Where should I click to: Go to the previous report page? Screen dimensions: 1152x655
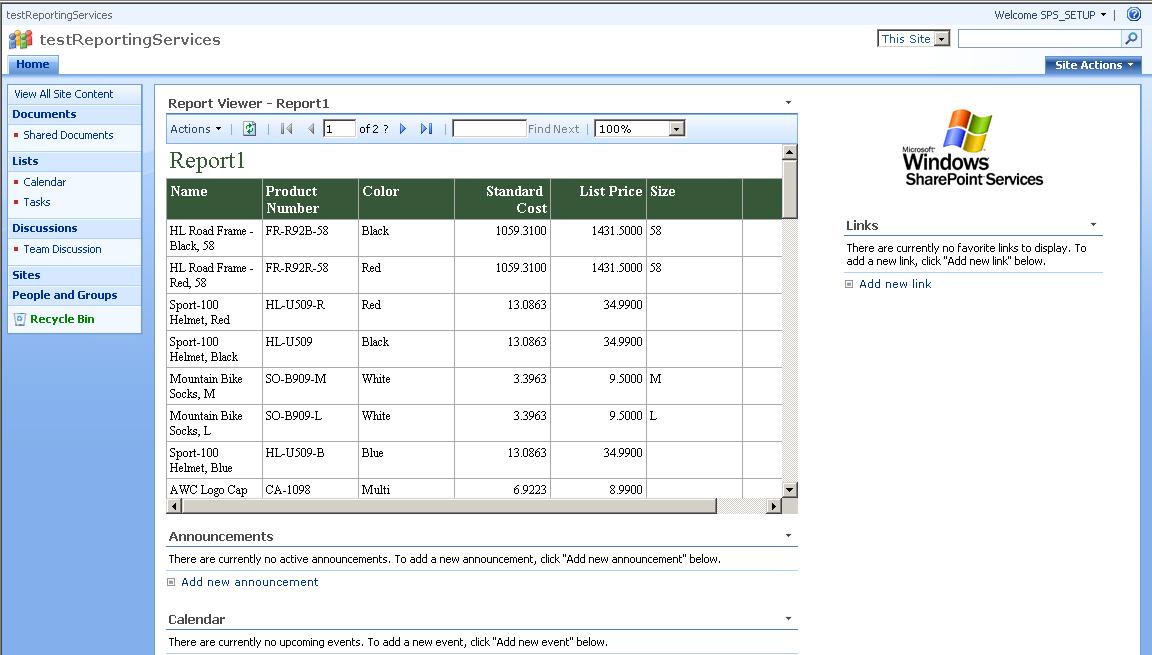(x=311, y=129)
